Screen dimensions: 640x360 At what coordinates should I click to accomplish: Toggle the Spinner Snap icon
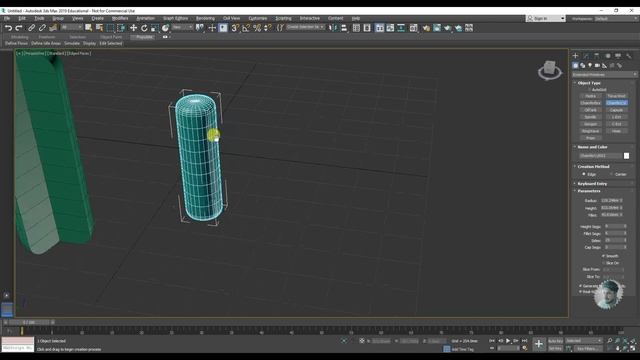pos(268,28)
